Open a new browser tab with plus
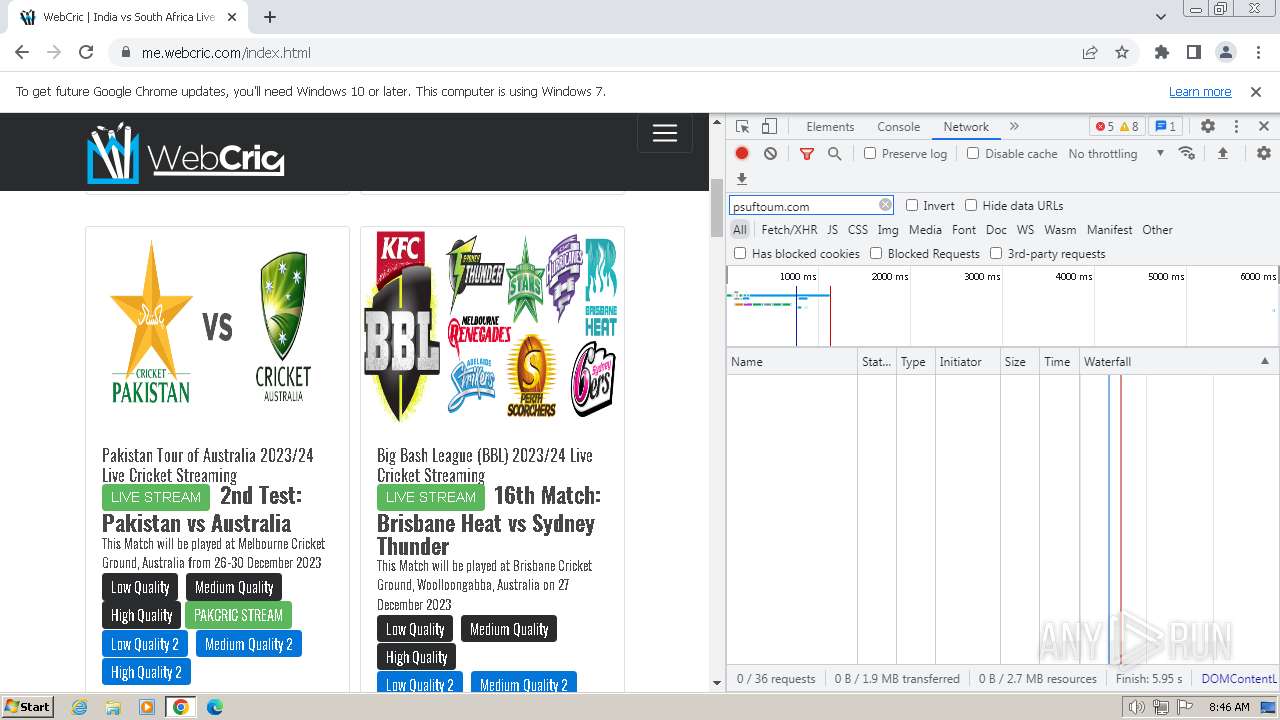1280x720 pixels. [x=270, y=17]
